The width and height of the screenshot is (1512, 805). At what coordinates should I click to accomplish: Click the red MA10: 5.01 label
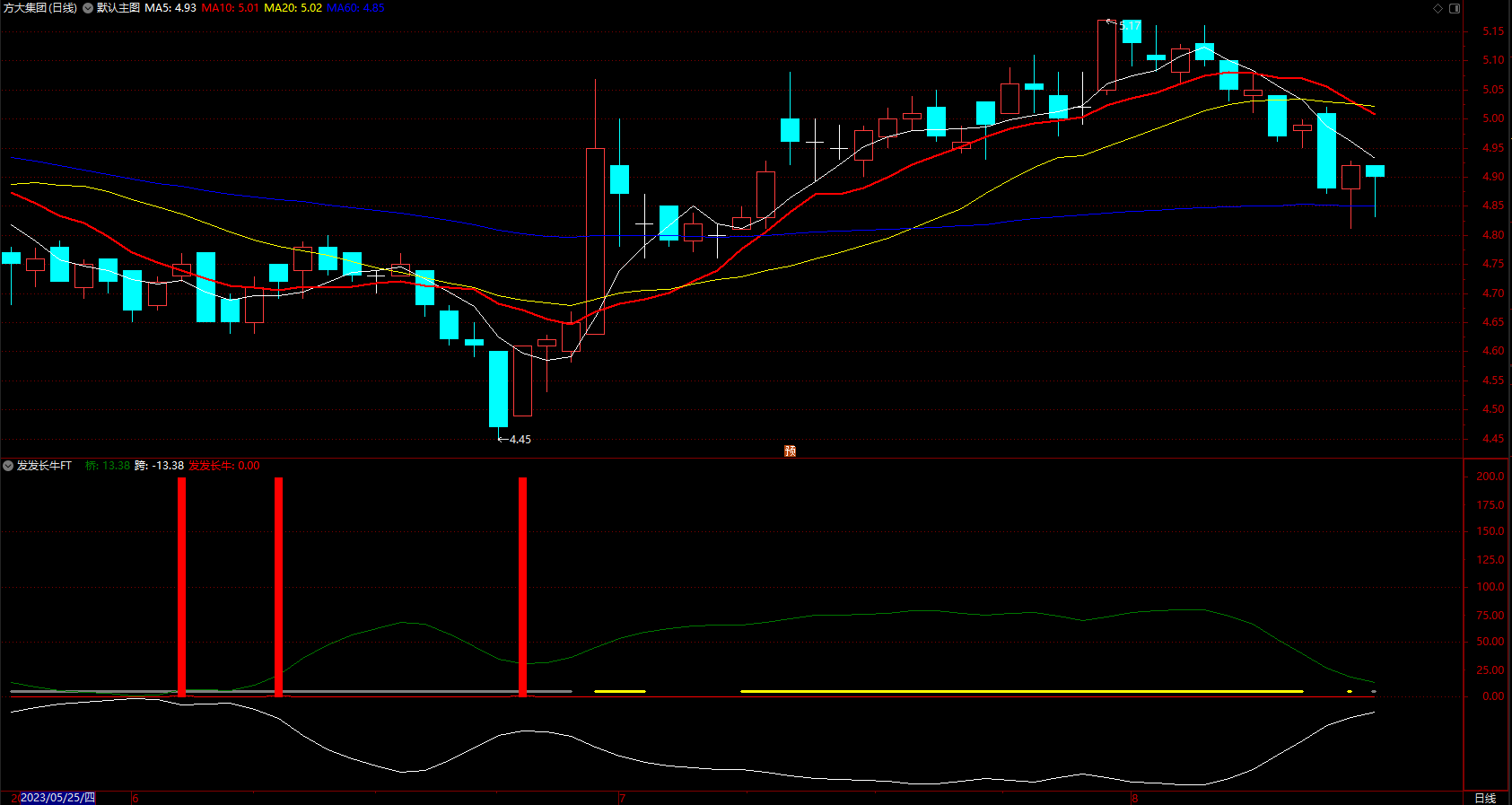(231, 8)
